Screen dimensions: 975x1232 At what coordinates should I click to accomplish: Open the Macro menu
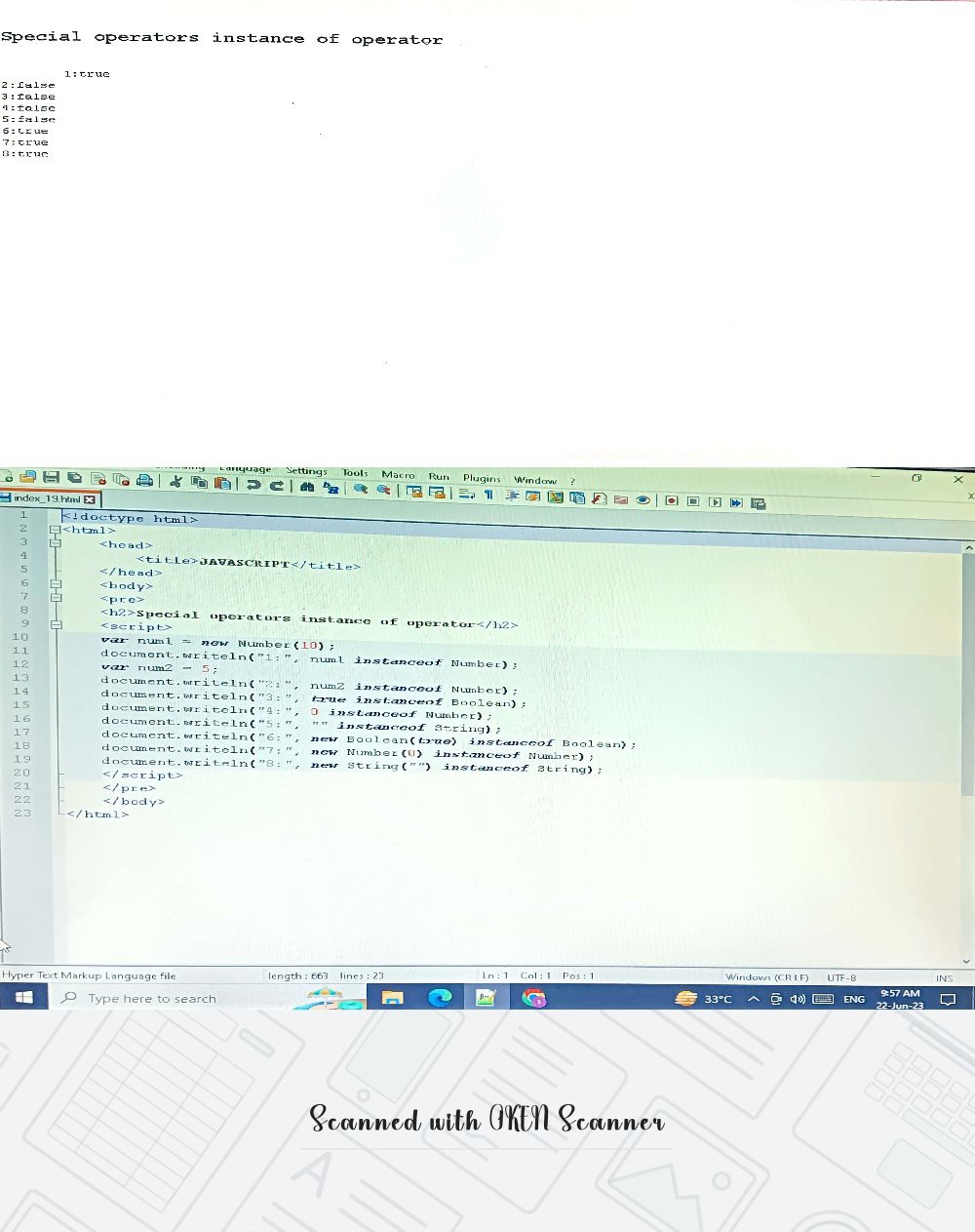pos(398,474)
